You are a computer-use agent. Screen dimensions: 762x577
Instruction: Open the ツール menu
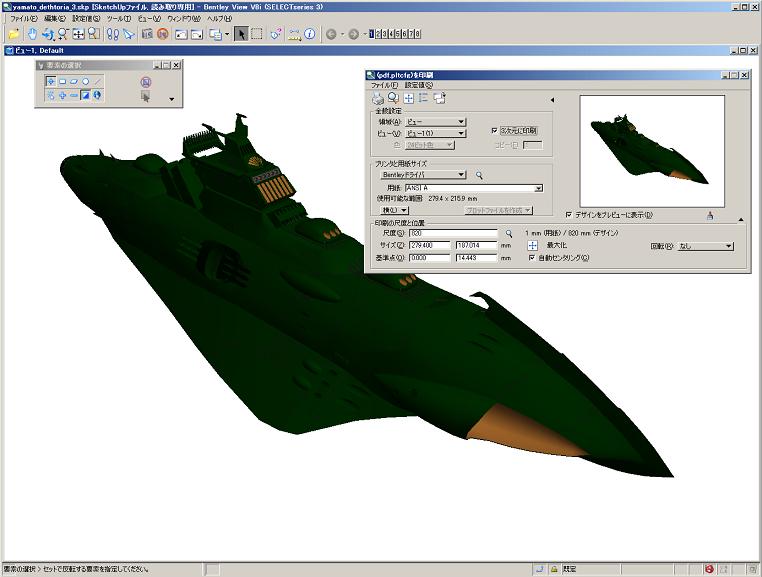tap(119, 18)
